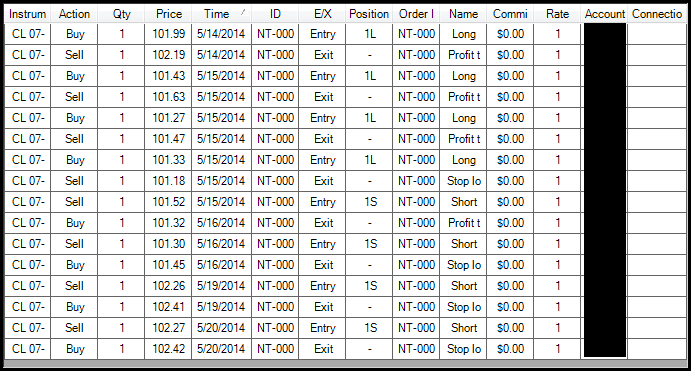Click the Rate column header
This screenshot has height=371, width=691.
point(557,14)
